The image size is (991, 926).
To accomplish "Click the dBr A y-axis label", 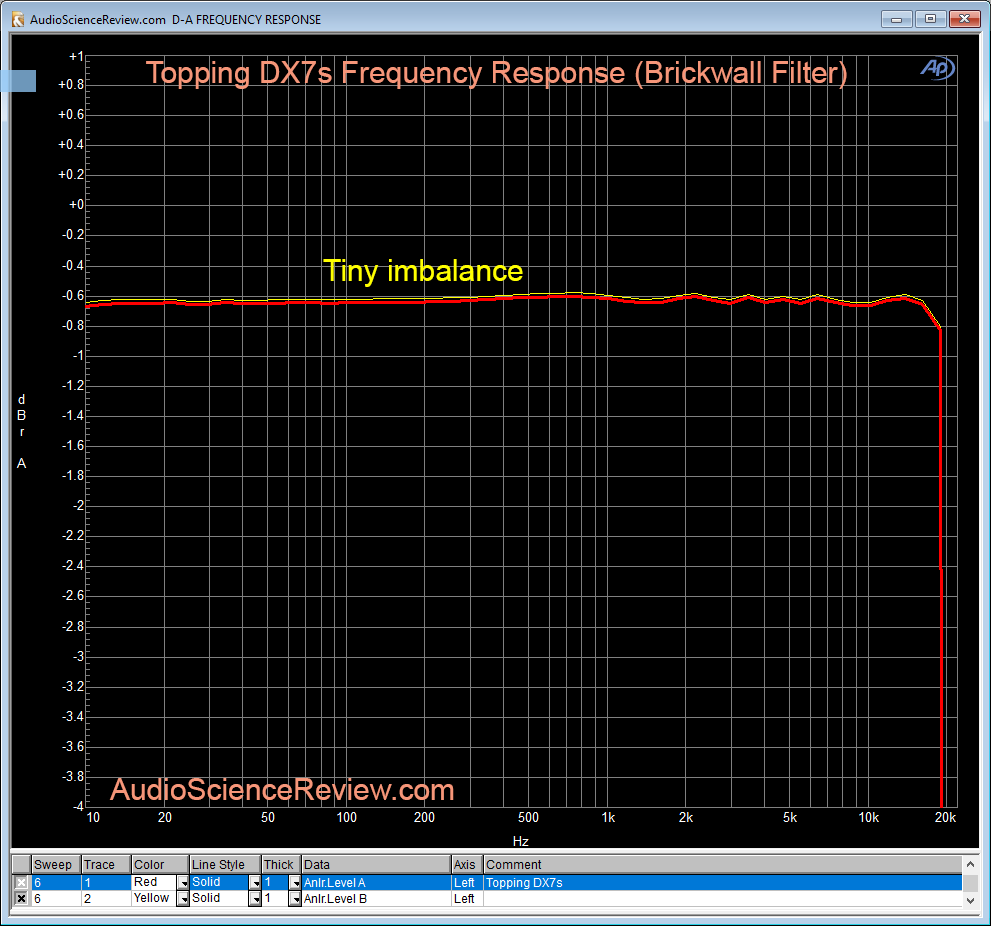I will click(21, 431).
